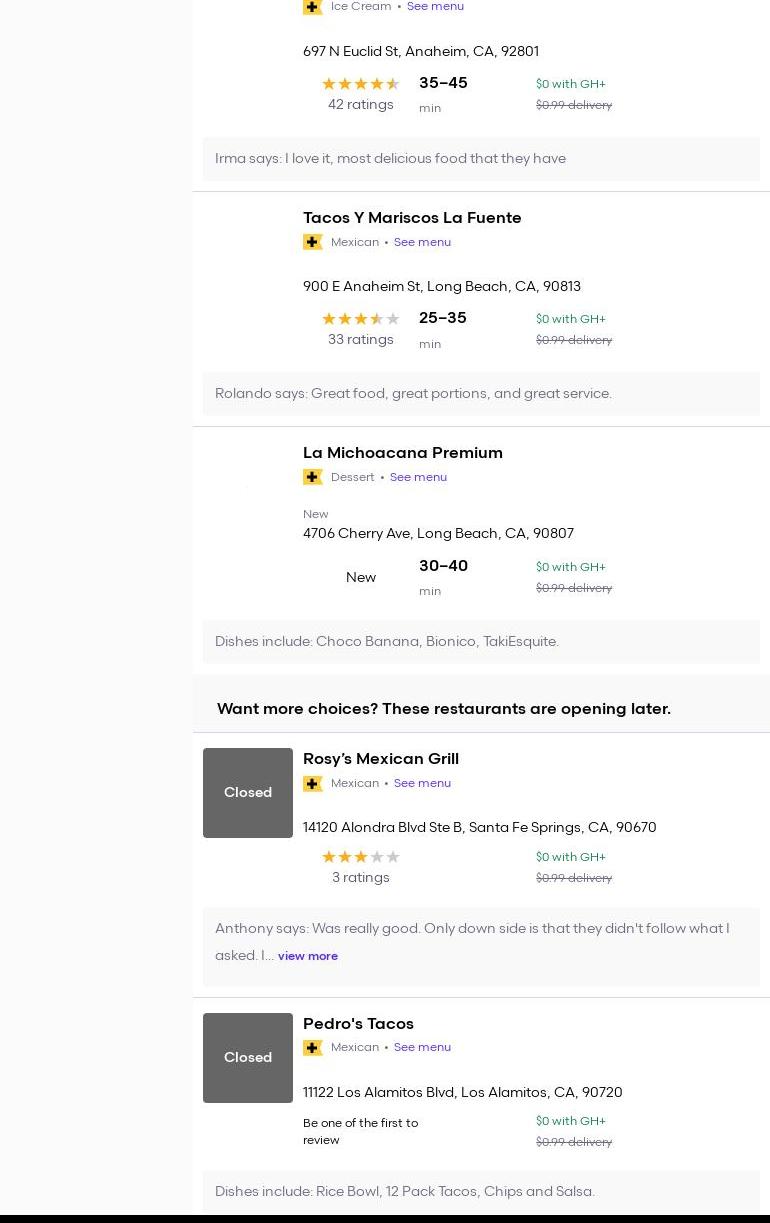The height and width of the screenshot is (1223, 770).
Task: Click the GH+ badge for Rosy's Mexican Grill
Action: point(313,783)
